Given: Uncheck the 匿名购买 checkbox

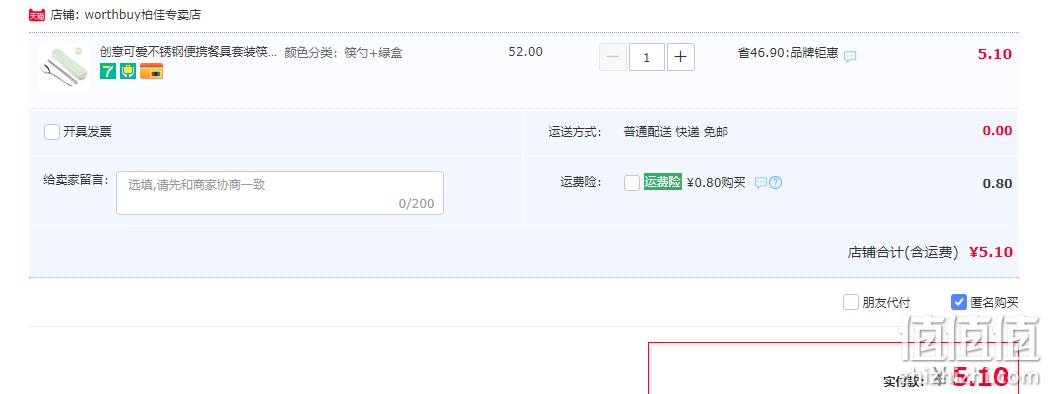Looking at the screenshot, I should pos(959,302).
